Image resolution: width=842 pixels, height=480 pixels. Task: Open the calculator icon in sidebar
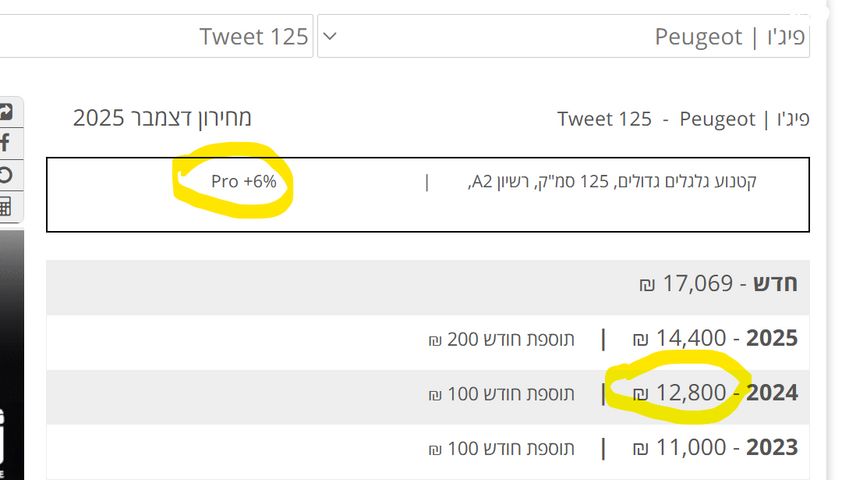[x=6, y=206]
